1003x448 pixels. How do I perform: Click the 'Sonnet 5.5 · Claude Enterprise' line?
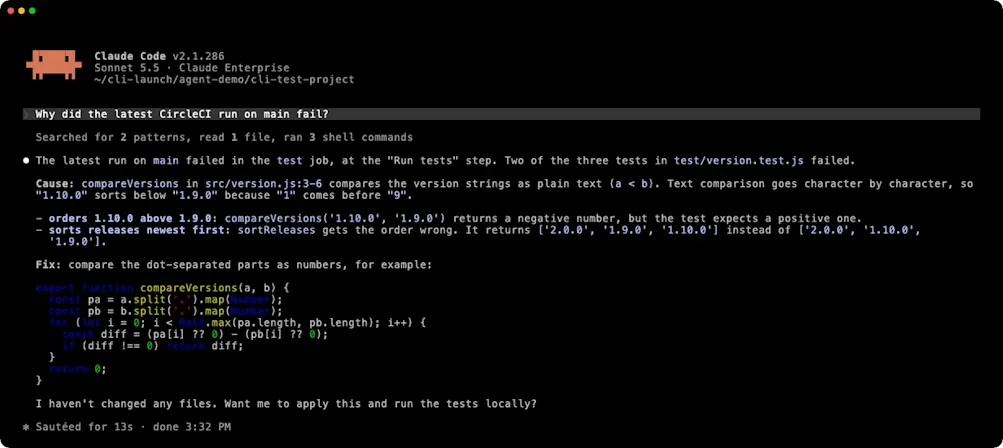click(x=192, y=68)
